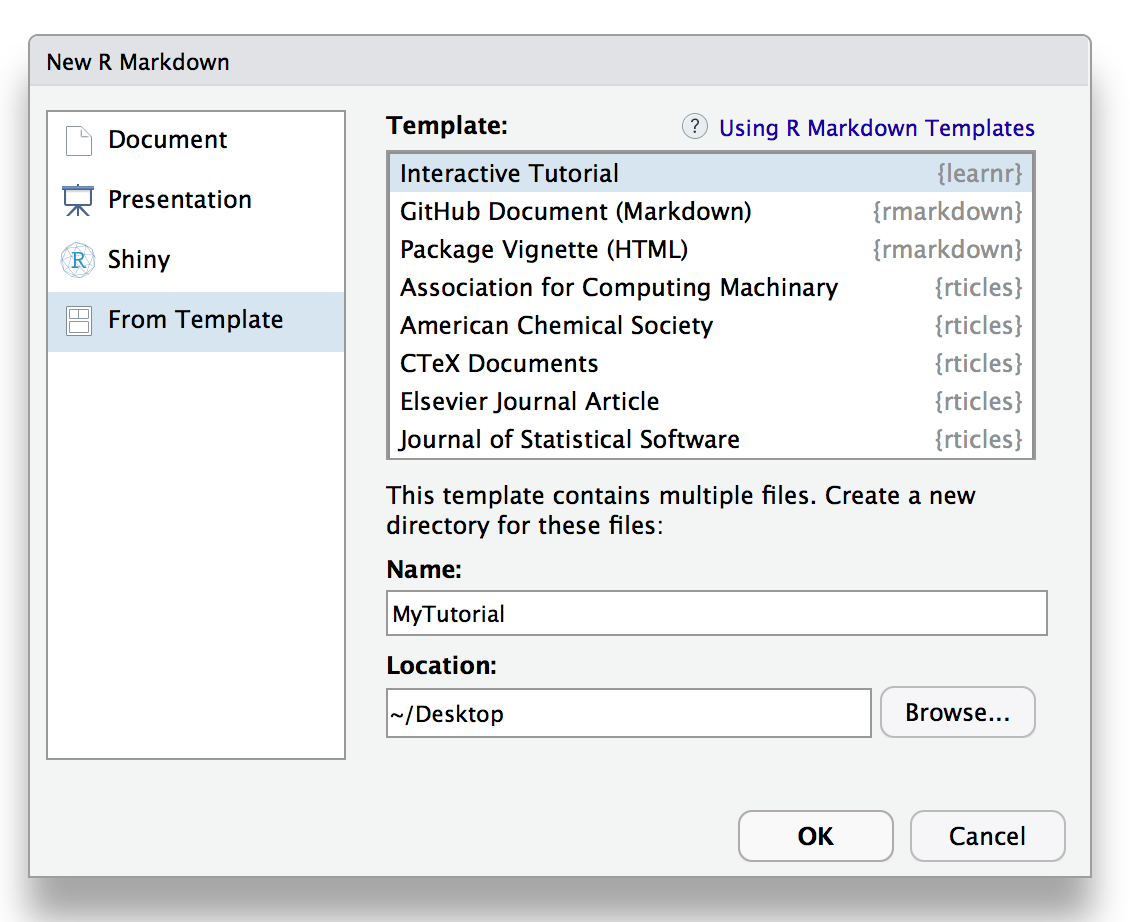Choose Elsevier Journal Article template
The width and height of the screenshot is (1130, 922).
click(x=529, y=402)
